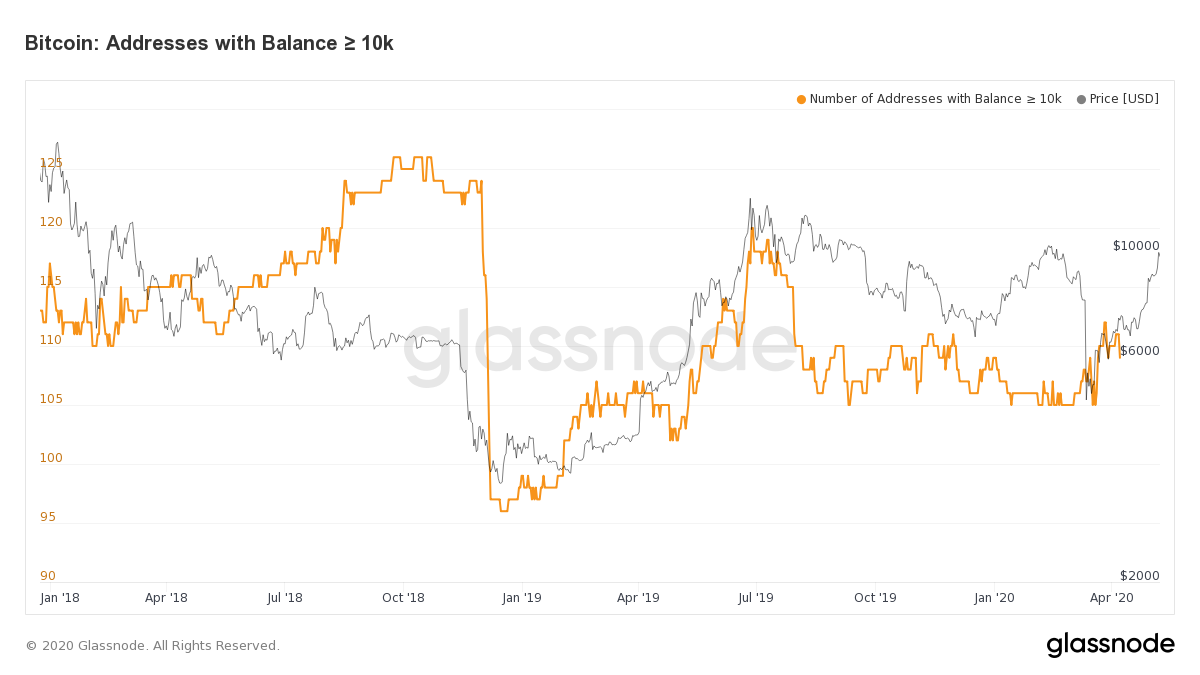Toggle the 'Price [USD]' legend label
1200x675 pixels.
coord(1124,99)
